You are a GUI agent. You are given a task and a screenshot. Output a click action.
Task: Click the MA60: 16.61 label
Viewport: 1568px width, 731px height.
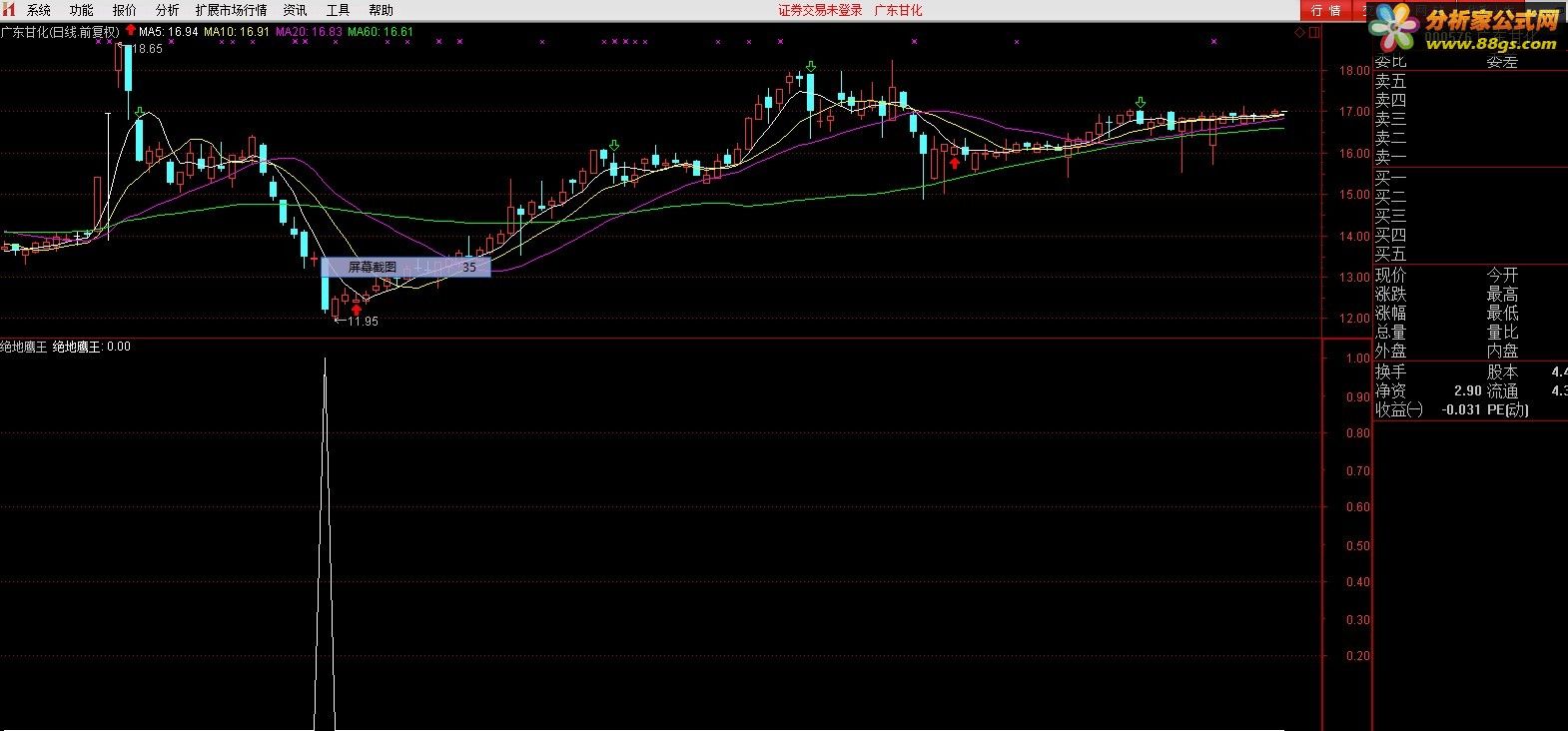point(381,31)
